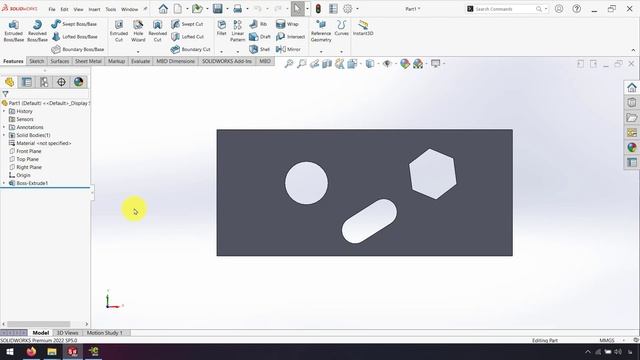Open the Motion Study 1 tab

pyautogui.click(x=104, y=333)
